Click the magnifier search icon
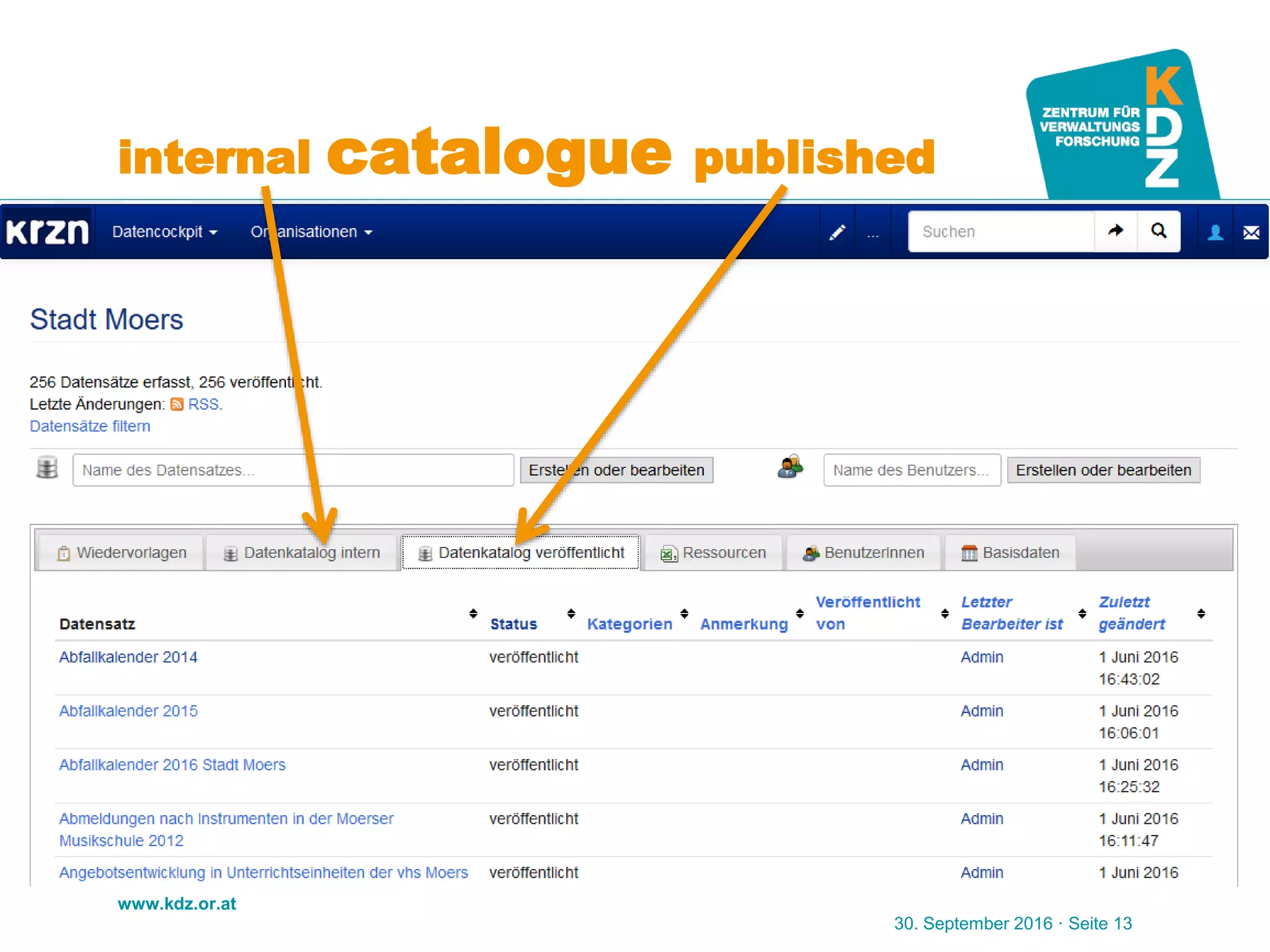This screenshot has width=1270, height=952. (x=1158, y=231)
